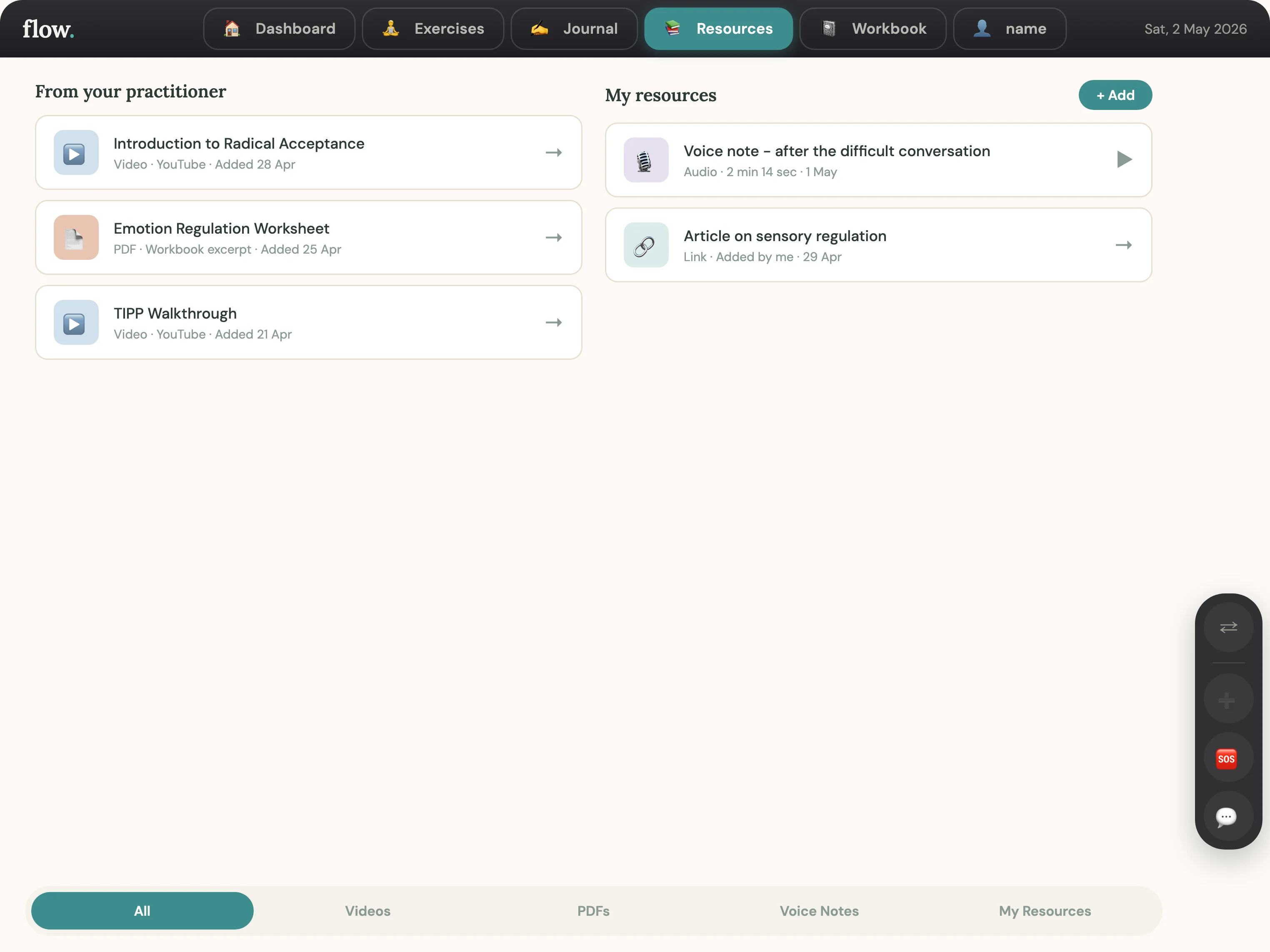Click the 'TIPP Walkthrough' title
Viewport: 1270px width, 952px height.
175,313
